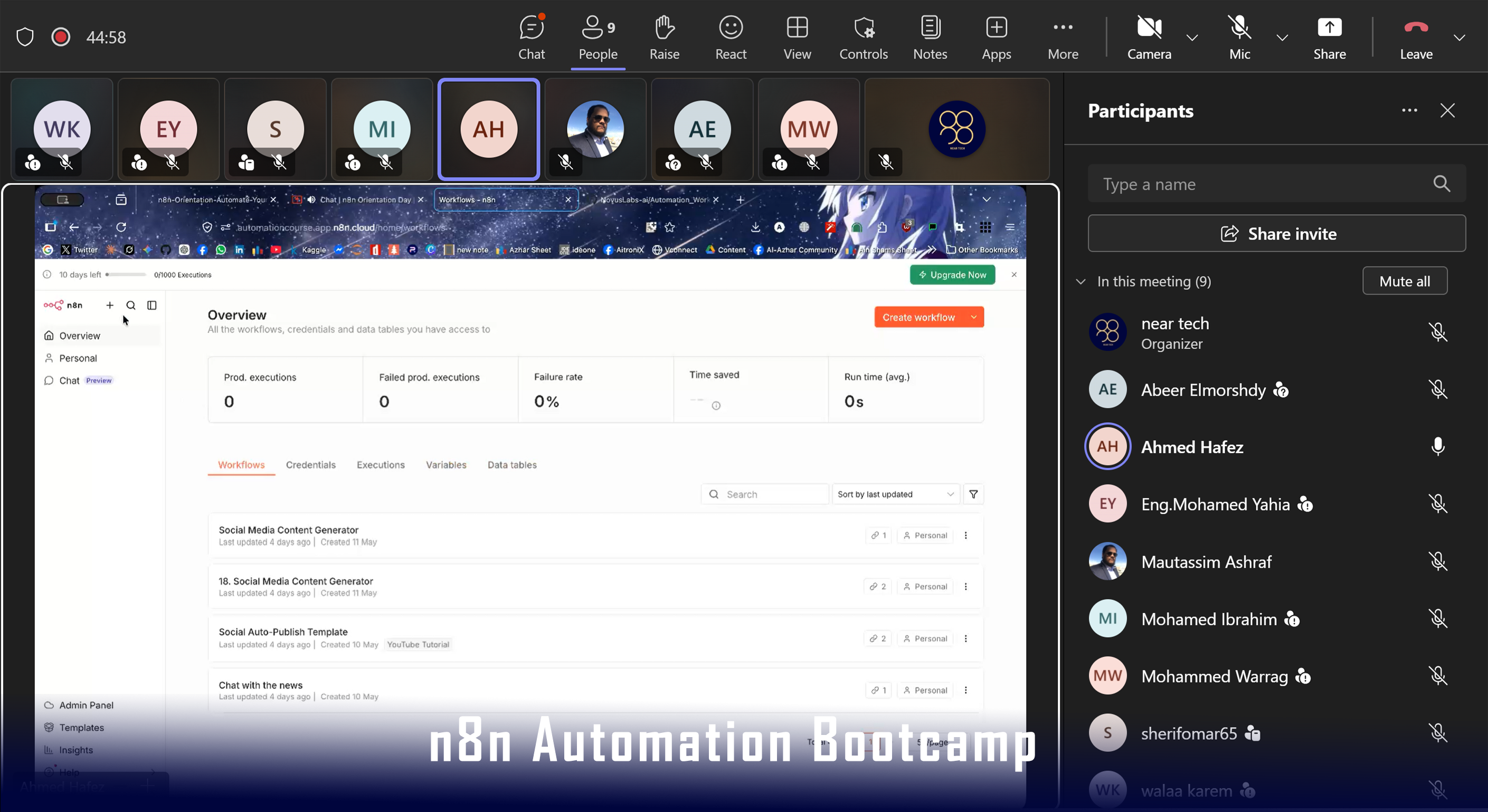Toggle mic icon for Eng.Mohamed Yahia
The image size is (1488, 812).
click(1438, 503)
